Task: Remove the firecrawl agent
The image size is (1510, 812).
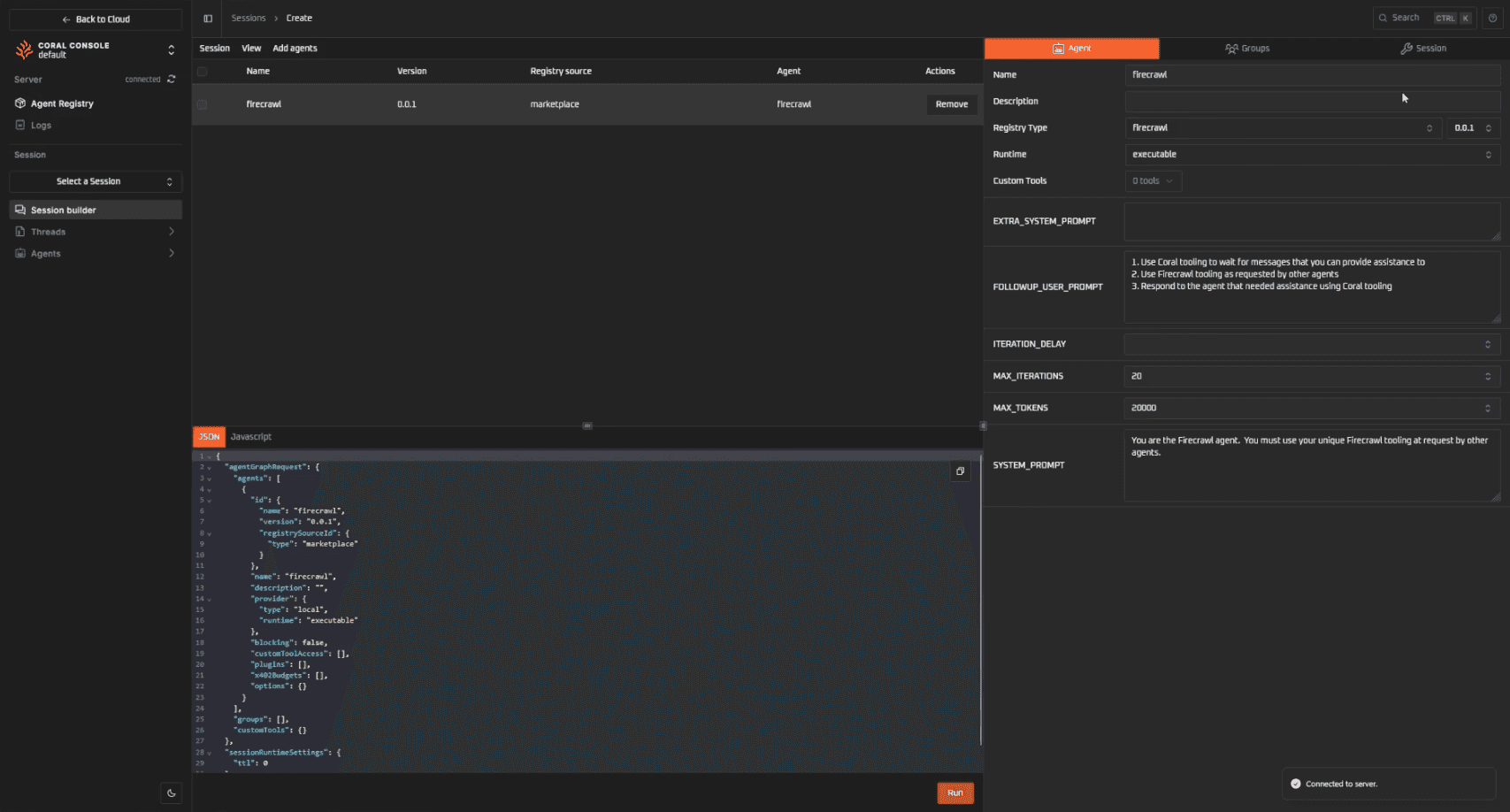Action: (x=952, y=104)
